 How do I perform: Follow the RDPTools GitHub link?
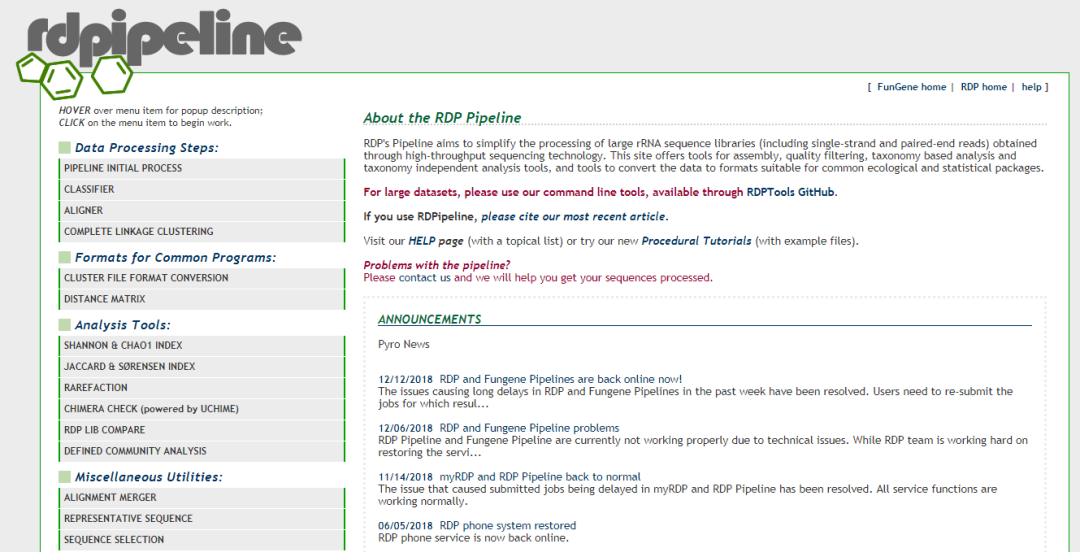pyautogui.click(x=791, y=192)
